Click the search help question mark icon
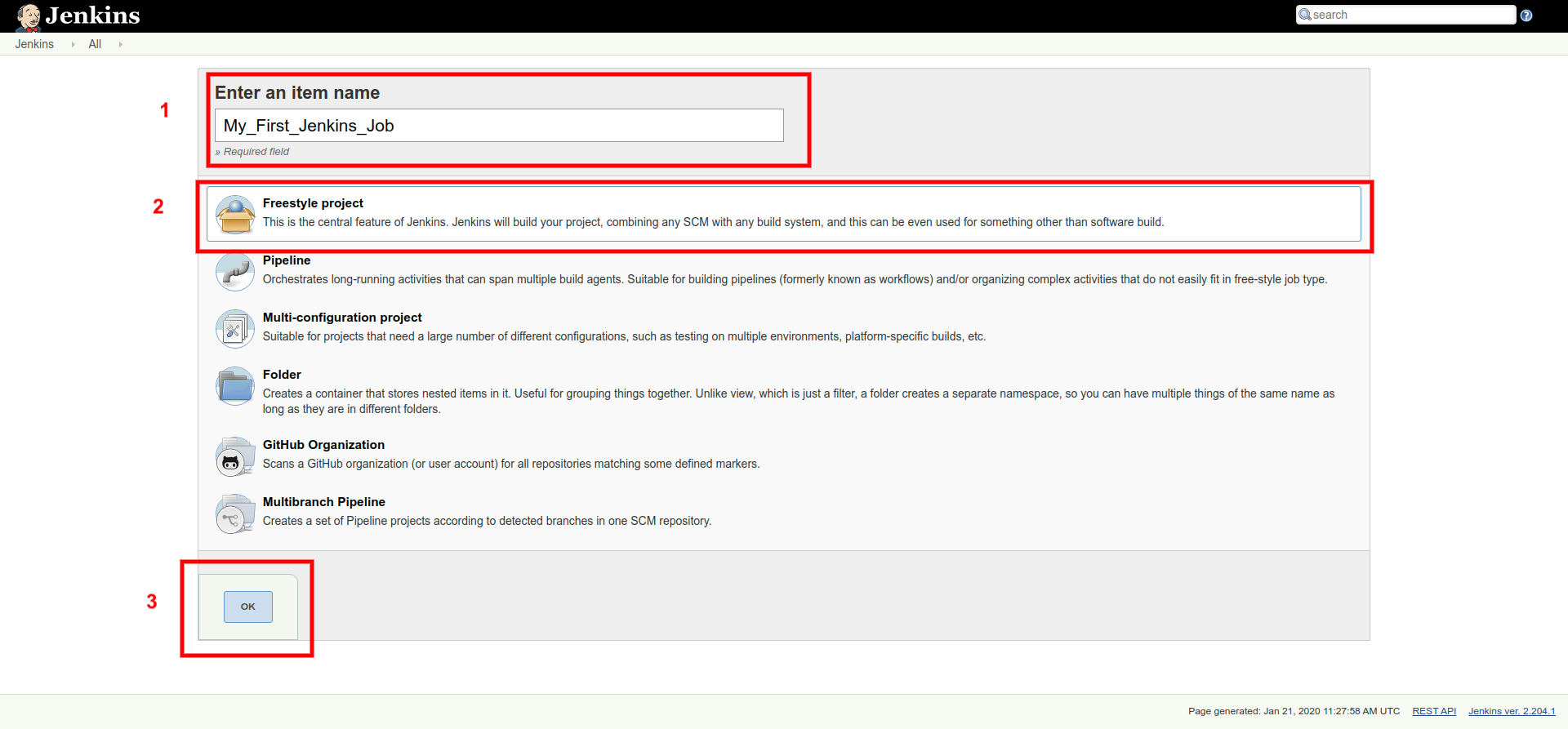Viewport: 1568px width, 729px height. click(x=1526, y=16)
